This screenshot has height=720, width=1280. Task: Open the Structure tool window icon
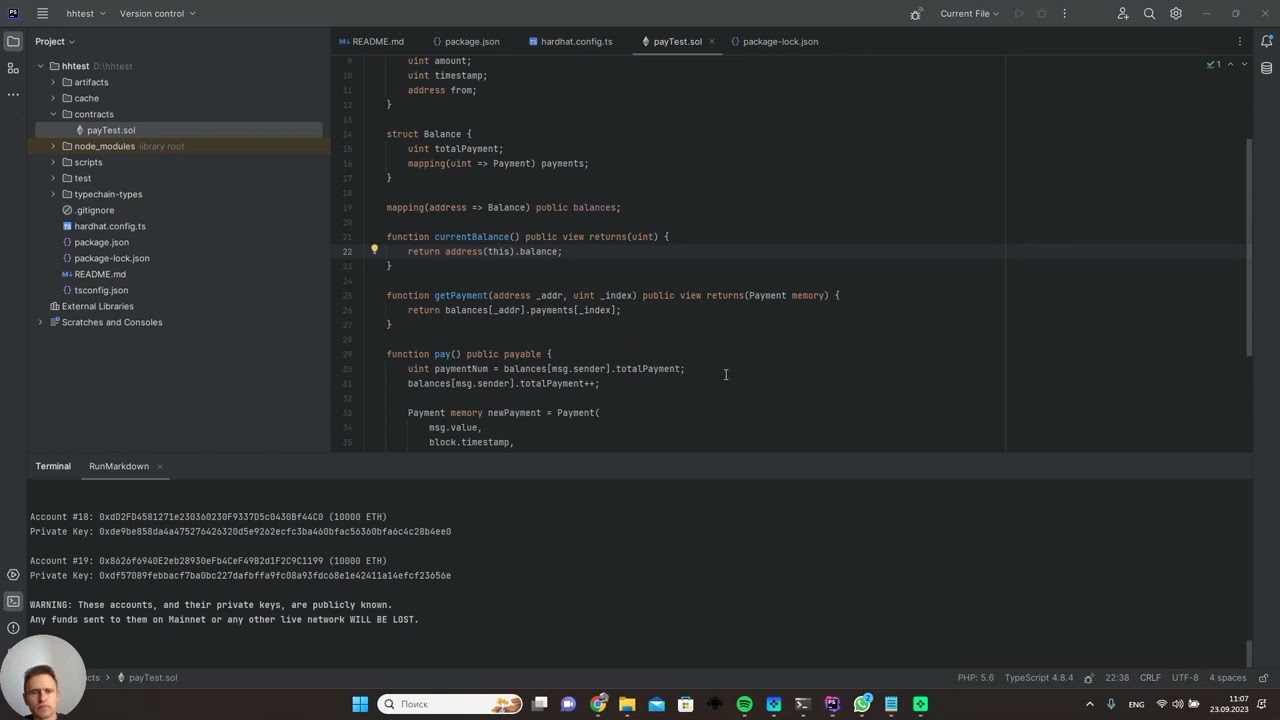13,68
